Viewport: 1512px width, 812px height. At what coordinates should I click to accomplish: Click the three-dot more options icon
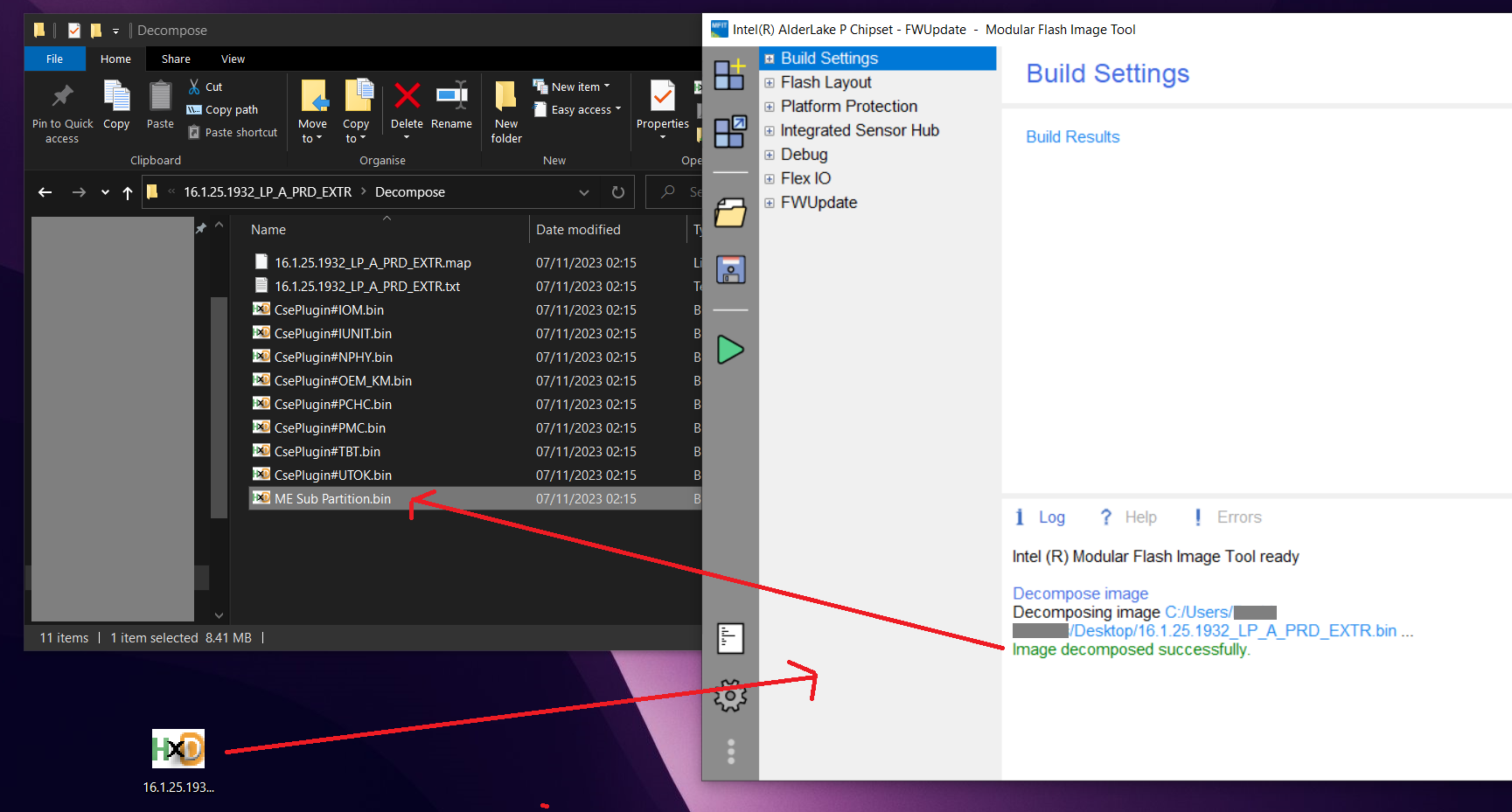coord(731,752)
